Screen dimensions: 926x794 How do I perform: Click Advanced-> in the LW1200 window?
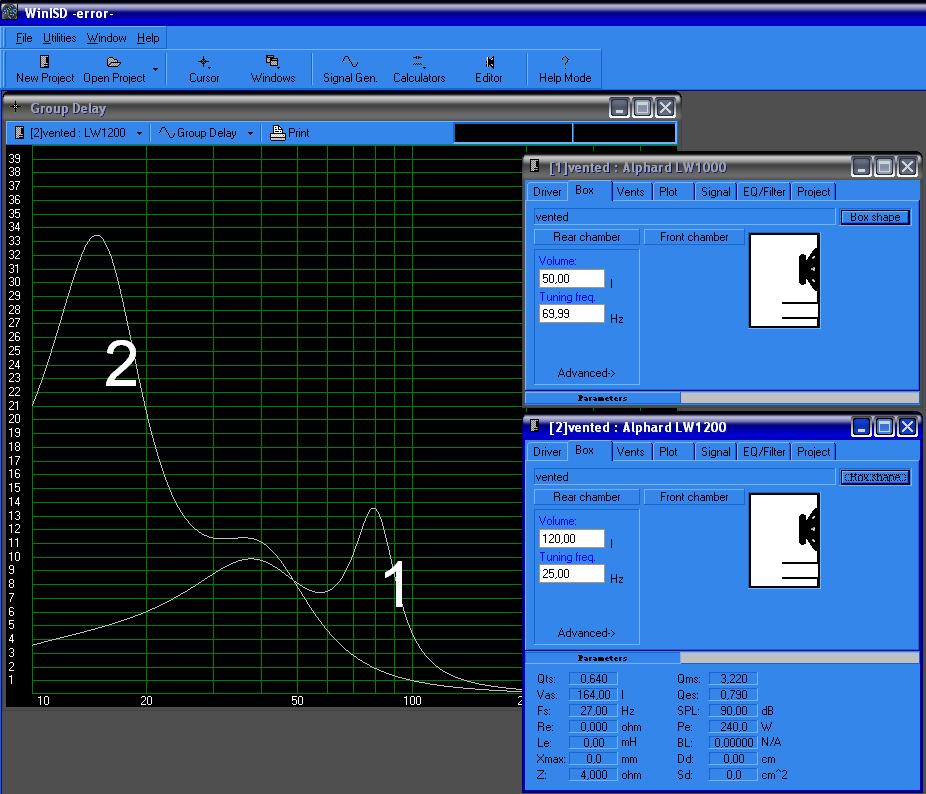pos(586,633)
